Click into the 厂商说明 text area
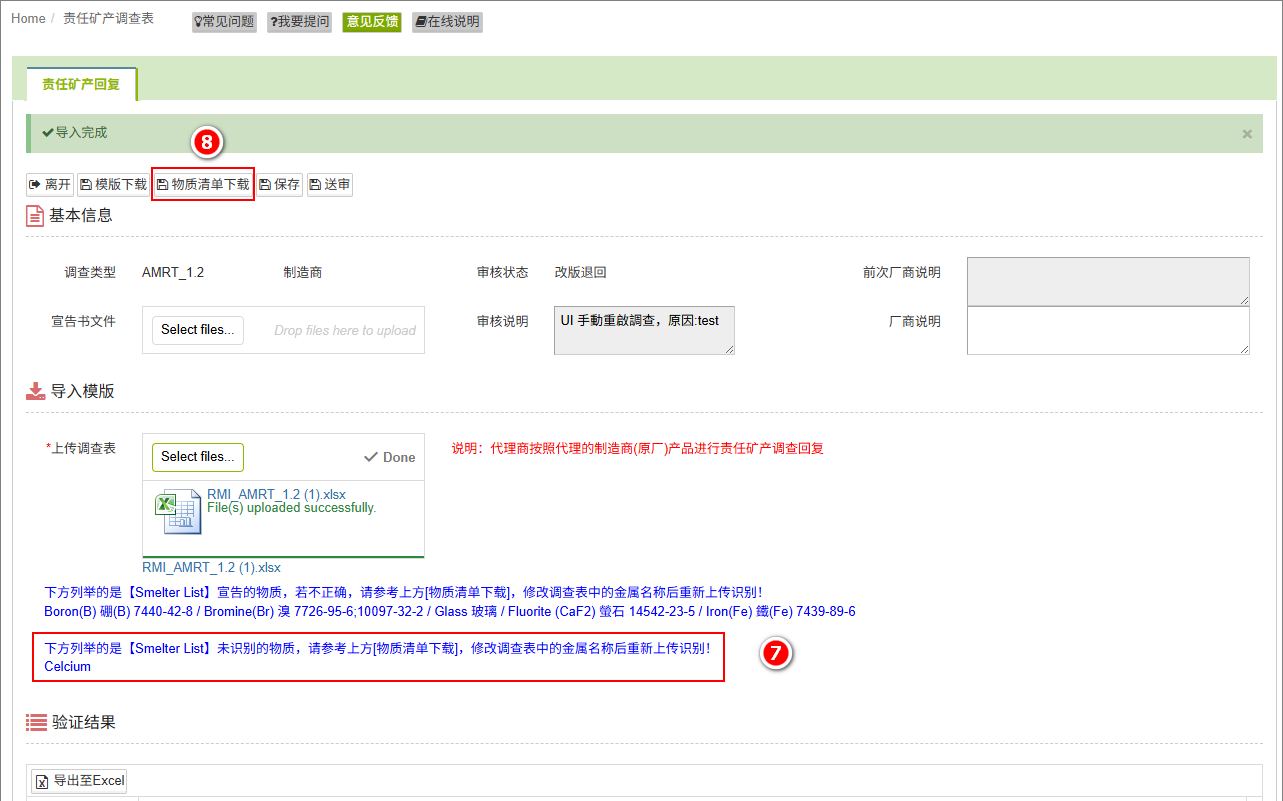Viewport: 1283px width, 801px height. (1107, 330)
